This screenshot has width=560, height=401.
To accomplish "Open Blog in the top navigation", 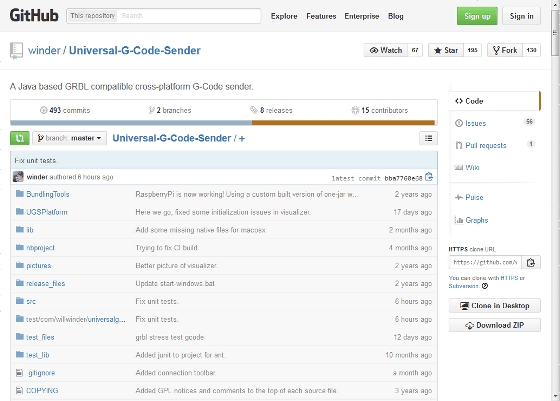I will pos(396,16).
